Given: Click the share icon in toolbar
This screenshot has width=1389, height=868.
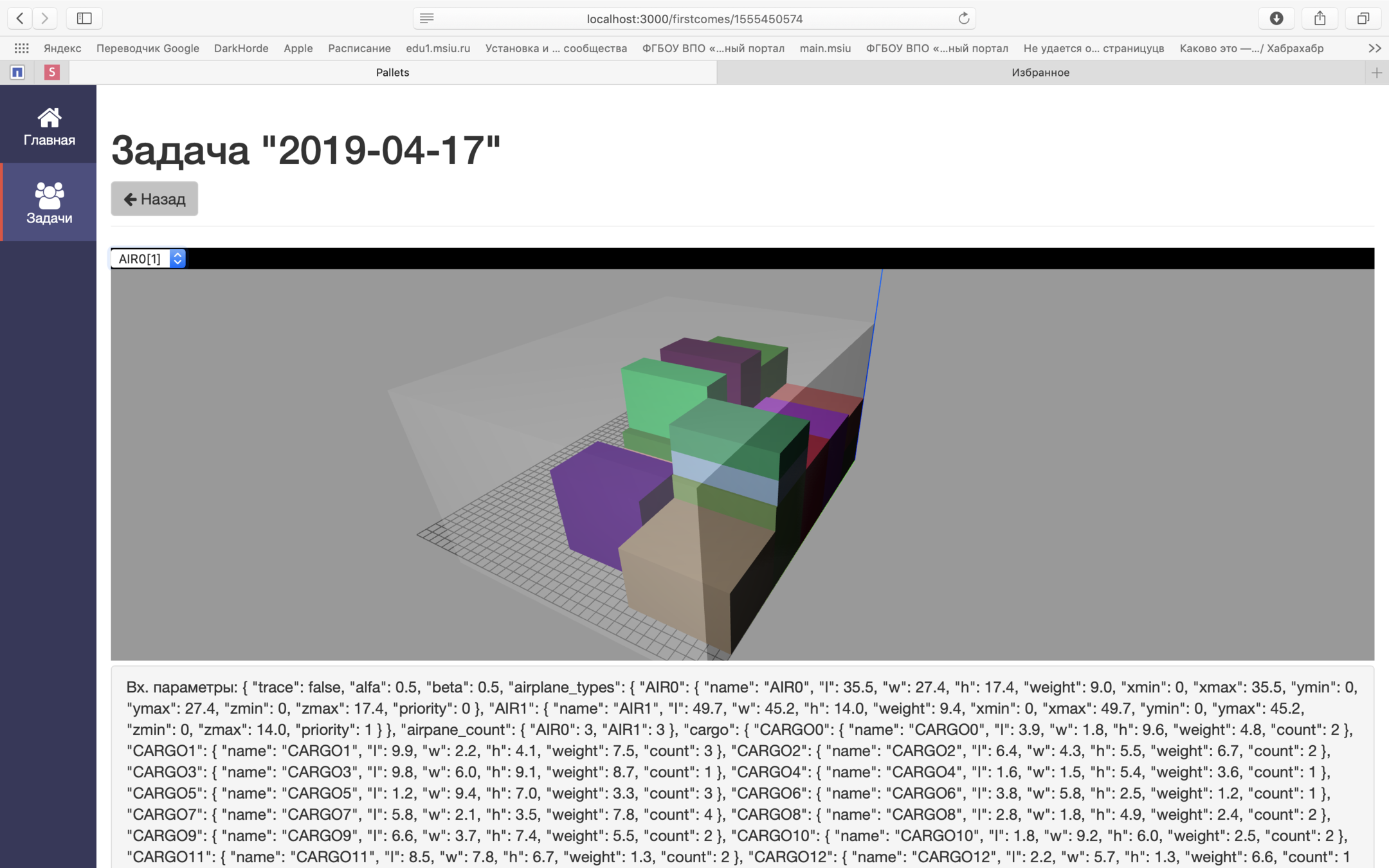Looking at the screenshot, I should 1320,18.
